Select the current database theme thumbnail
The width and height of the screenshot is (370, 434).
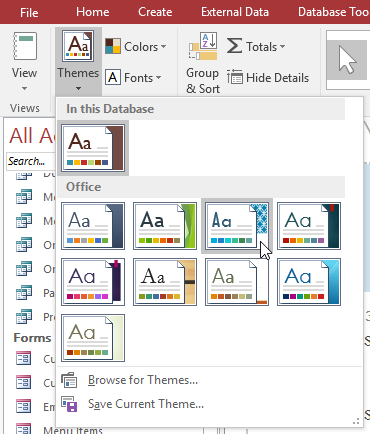pyautogui.click(x=93, y=148)
